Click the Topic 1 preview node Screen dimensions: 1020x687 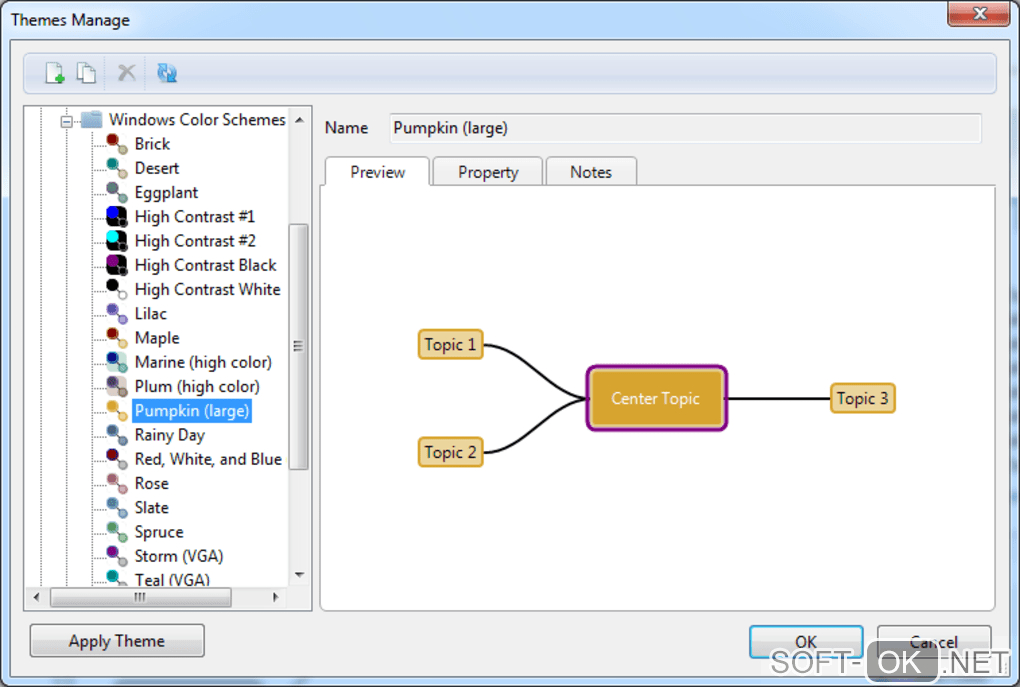450,344
